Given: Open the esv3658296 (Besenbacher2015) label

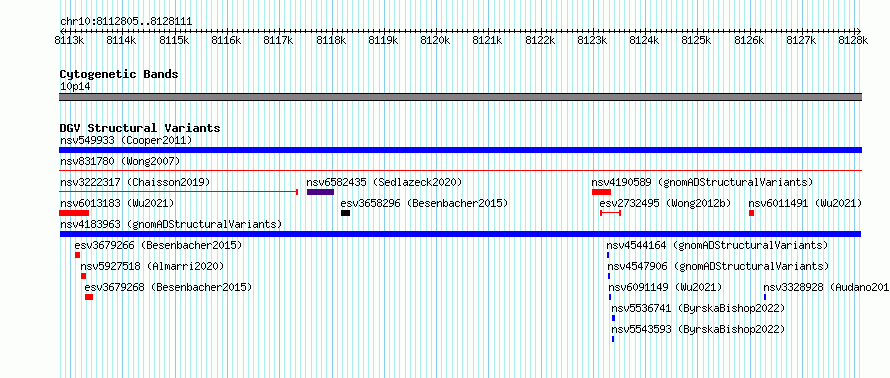Looking at the screenshot, I should (x=424, y=203).
